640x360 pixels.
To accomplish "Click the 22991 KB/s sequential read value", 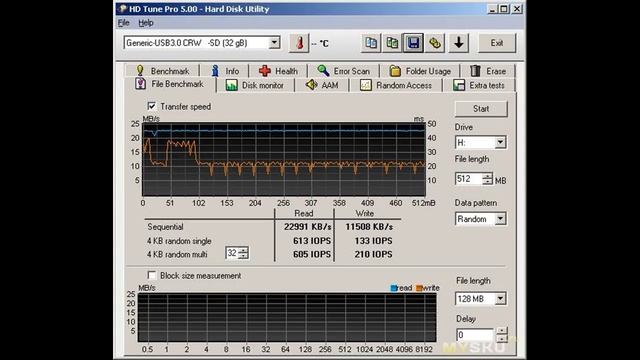I will click(x=307, y=227).
